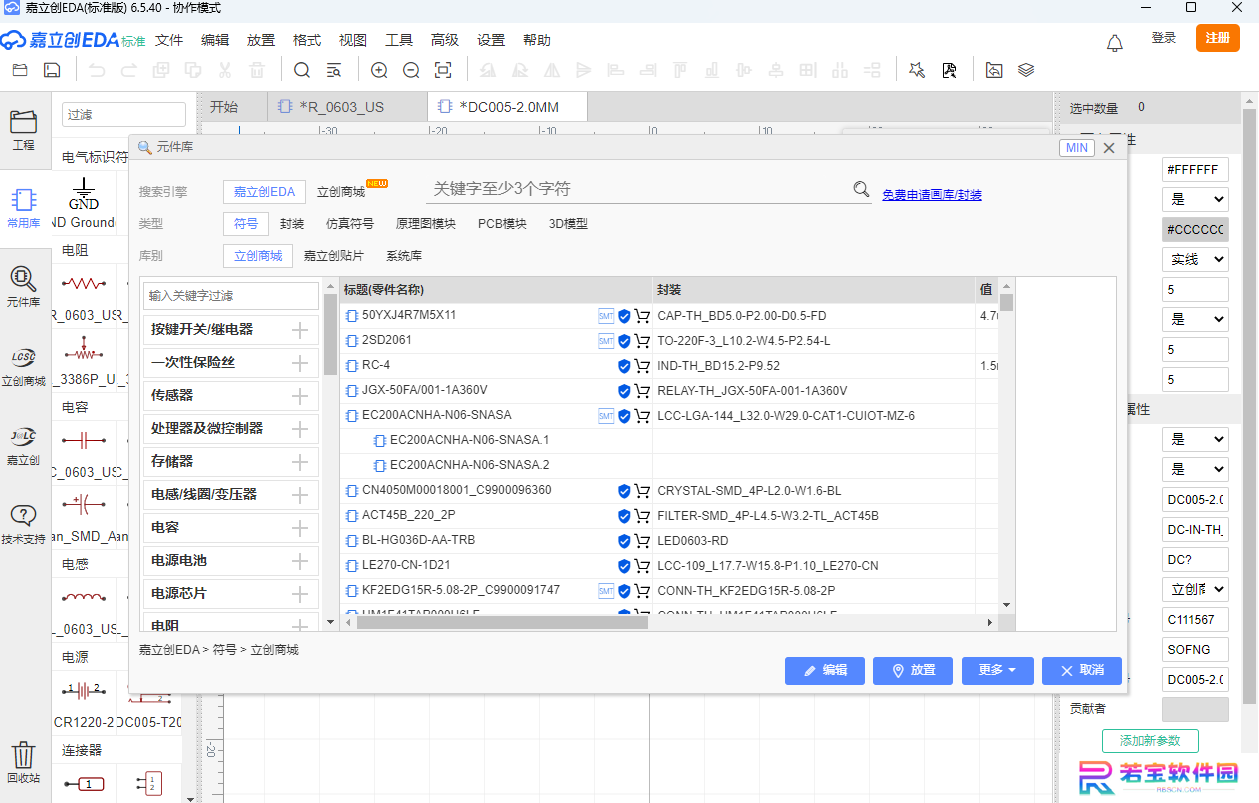Select the 封装 type tab
This screenshot has height=803, width=1259.
tap(292, 224)
